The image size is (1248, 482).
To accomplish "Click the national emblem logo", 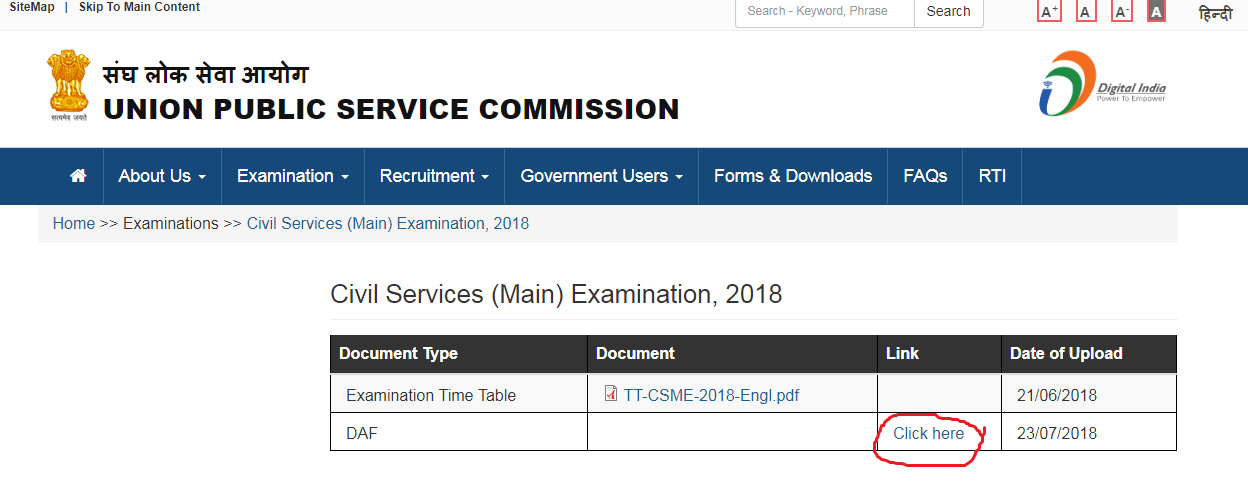I will [68, 86].
